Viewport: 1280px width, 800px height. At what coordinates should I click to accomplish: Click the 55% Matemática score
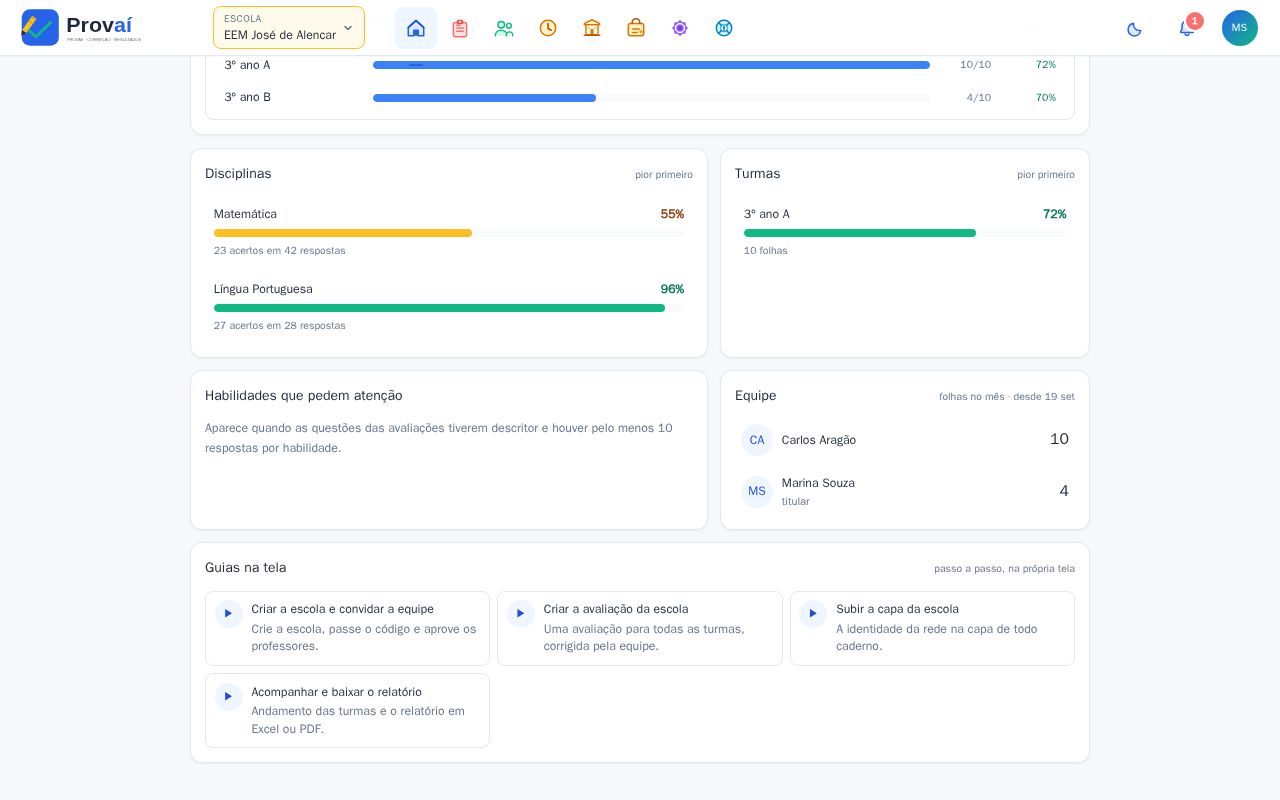(x=672, y=214)
